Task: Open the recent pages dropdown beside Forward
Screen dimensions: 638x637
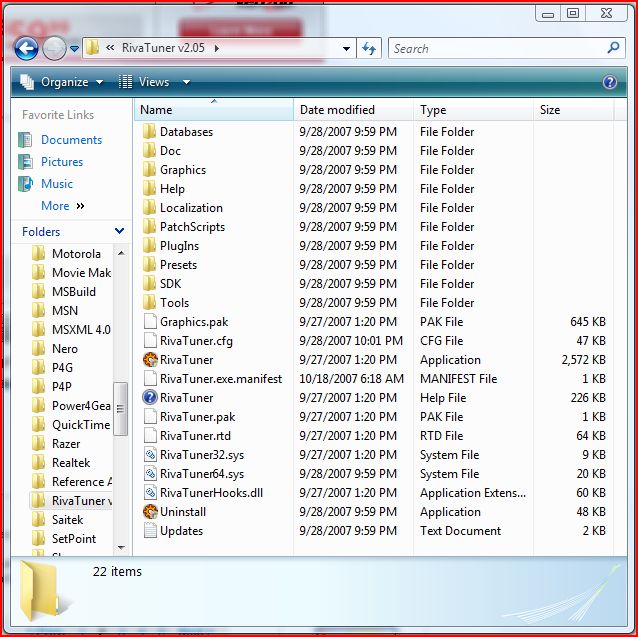Action: pos(74,48)
